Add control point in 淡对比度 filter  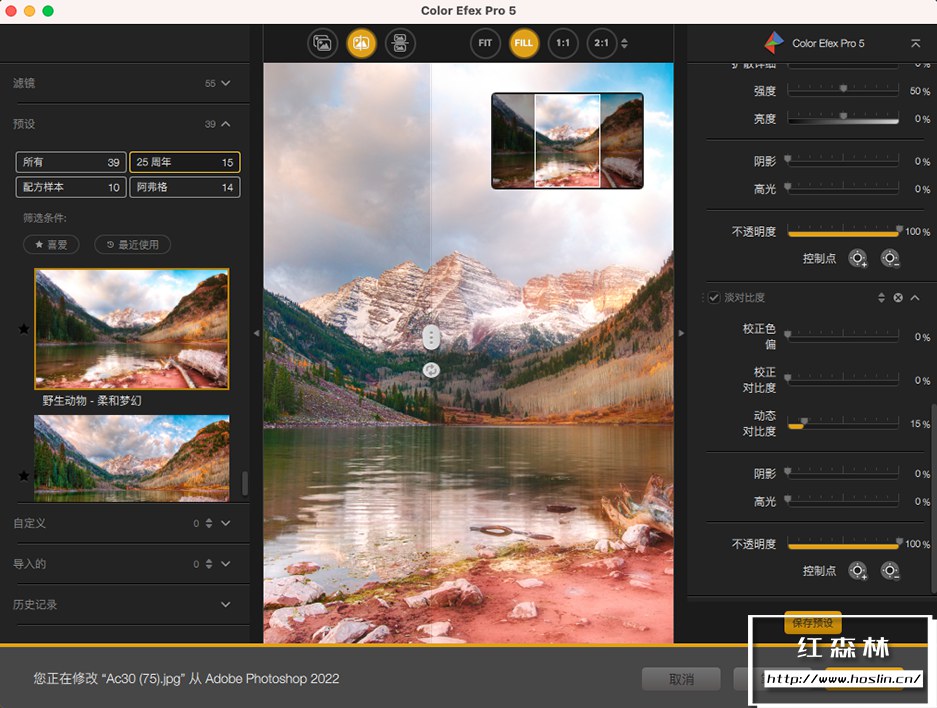tap(858, 571)
